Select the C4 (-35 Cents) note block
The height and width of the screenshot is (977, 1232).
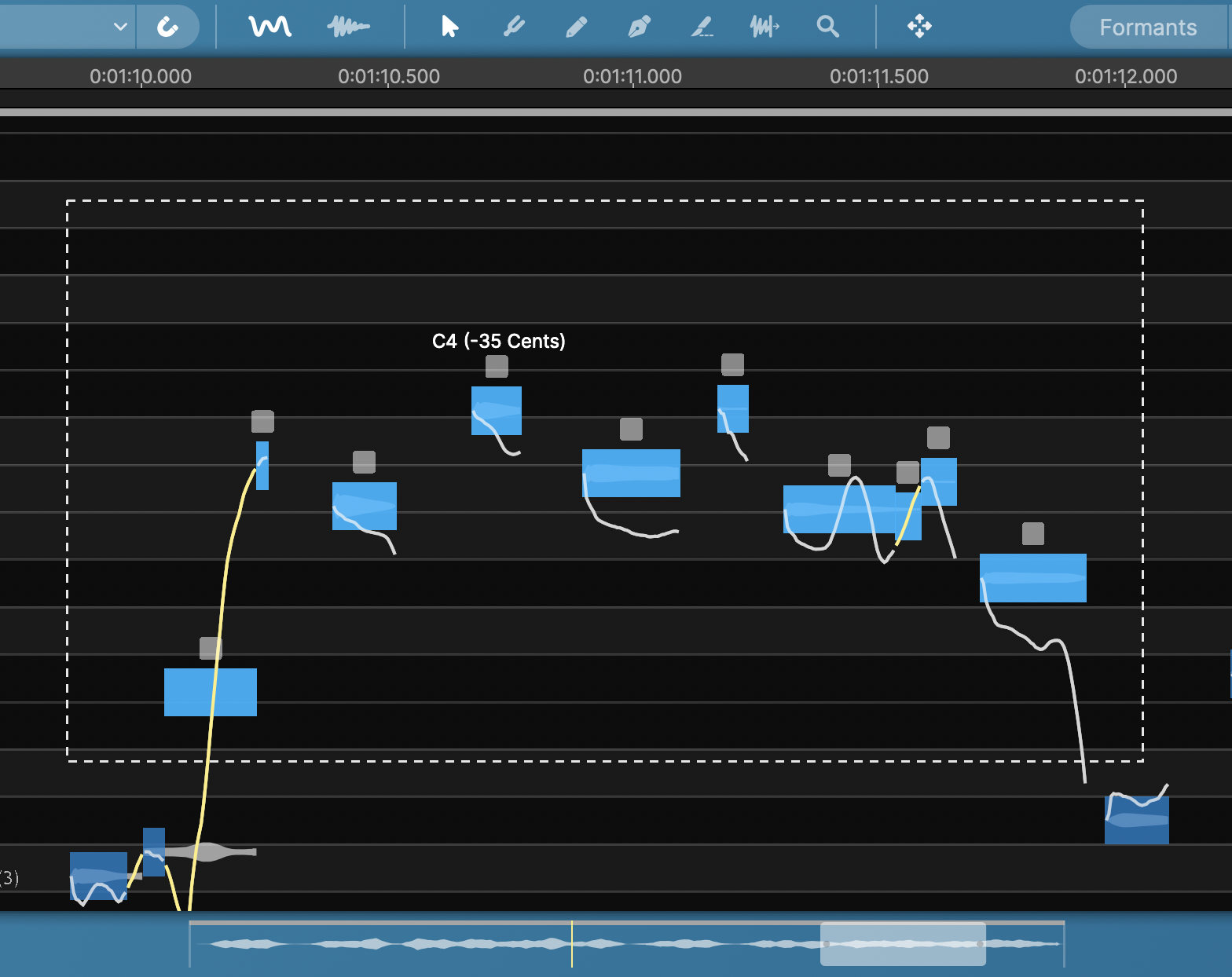coord(496,410)
